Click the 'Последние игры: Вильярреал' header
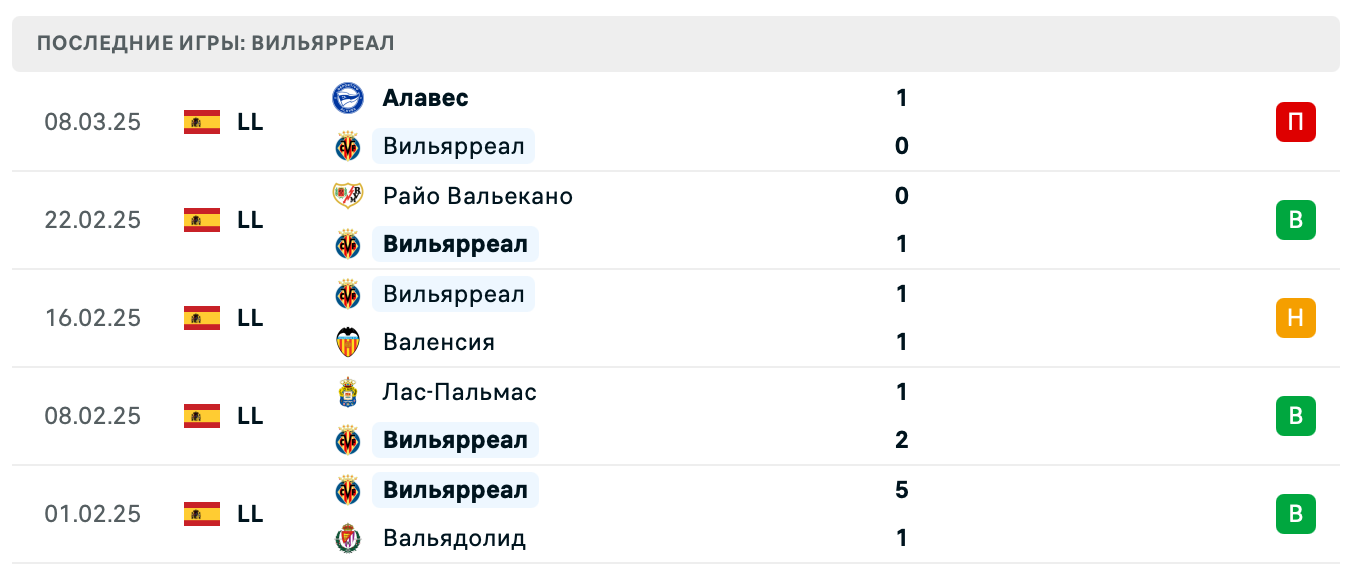This screenshot has width=1354, height=576. pos(216,43)
